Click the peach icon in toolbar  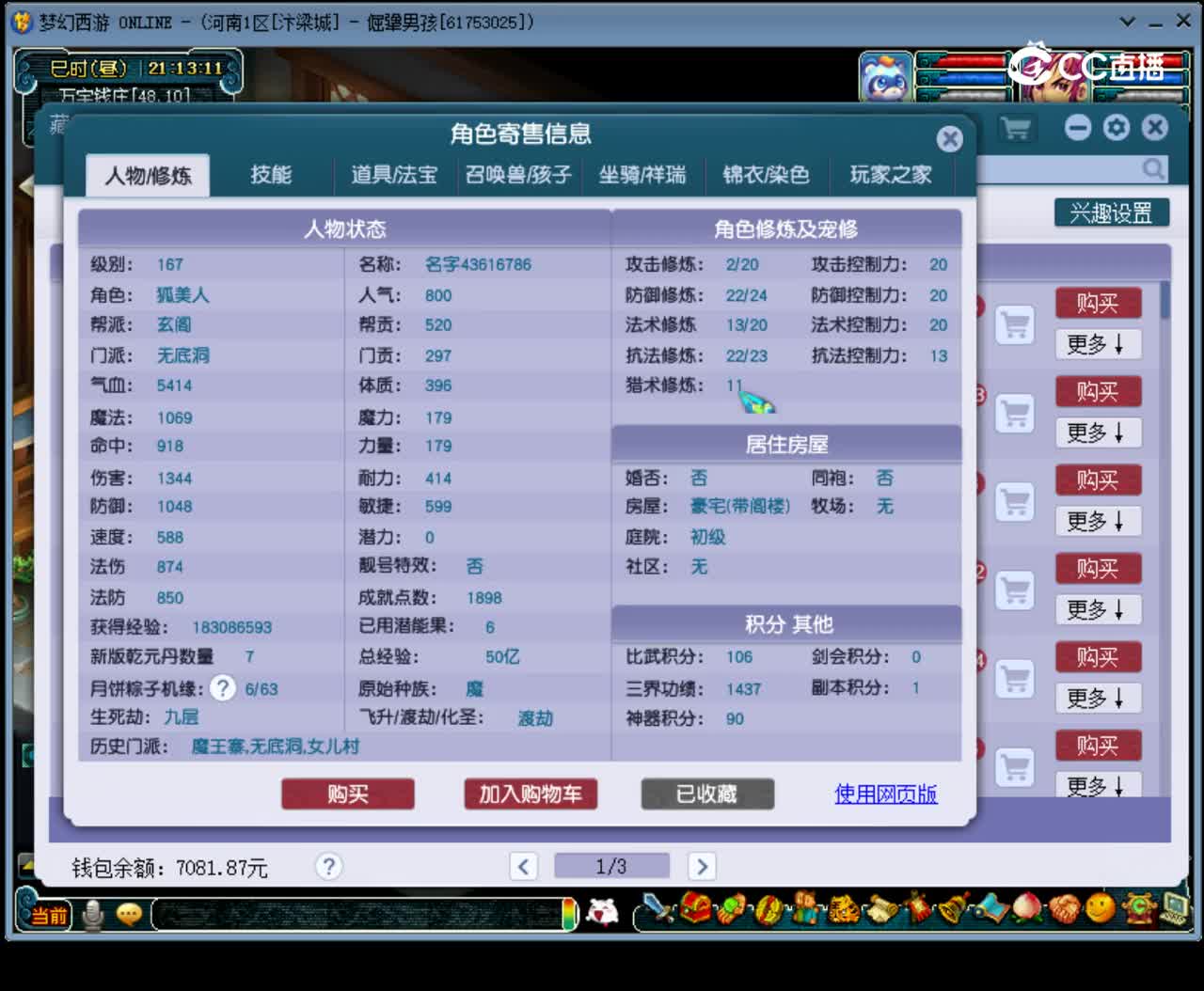click(1027, 908)
